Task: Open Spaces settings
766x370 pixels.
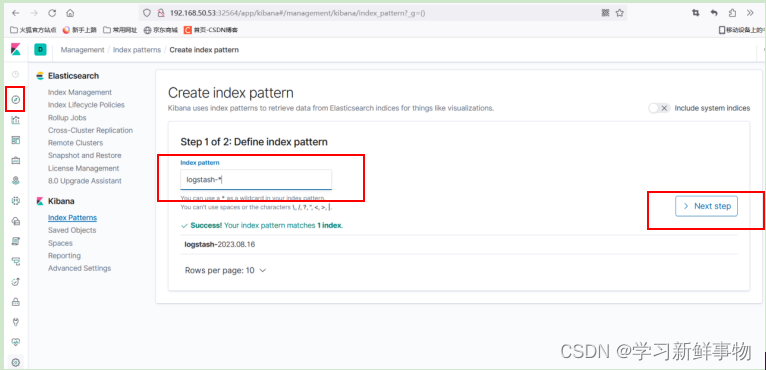Action: coord(60,243)
